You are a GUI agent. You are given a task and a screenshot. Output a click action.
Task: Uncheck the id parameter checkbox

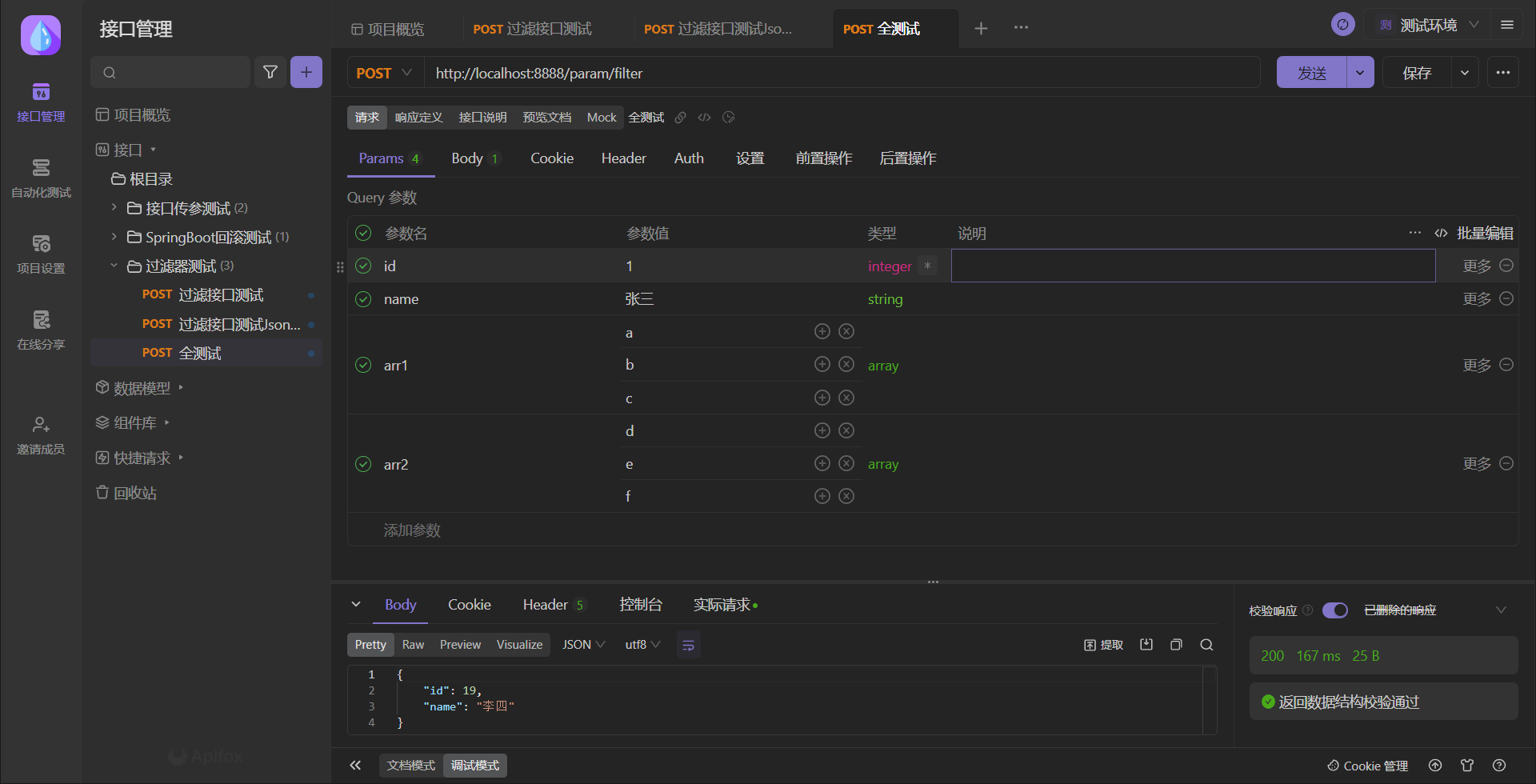point(363,266)
